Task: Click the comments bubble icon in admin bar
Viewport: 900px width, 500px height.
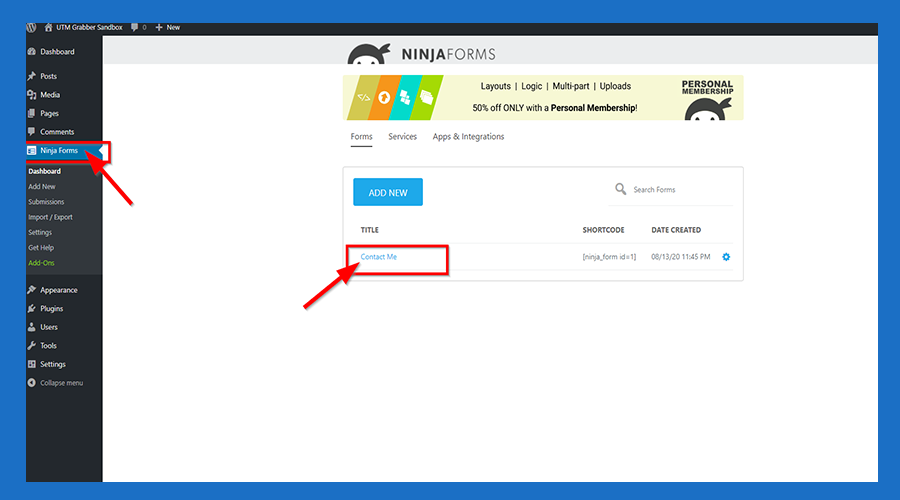Action: (x=136, y=27)
